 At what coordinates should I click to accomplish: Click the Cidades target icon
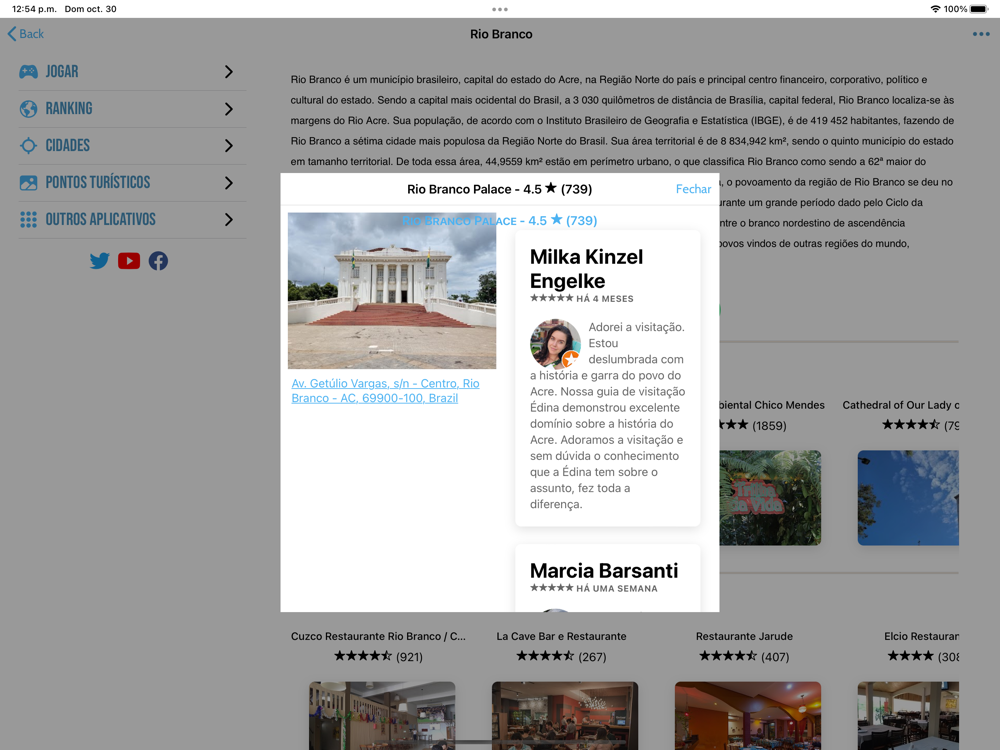pyautogui.click(x=28, y=145)
